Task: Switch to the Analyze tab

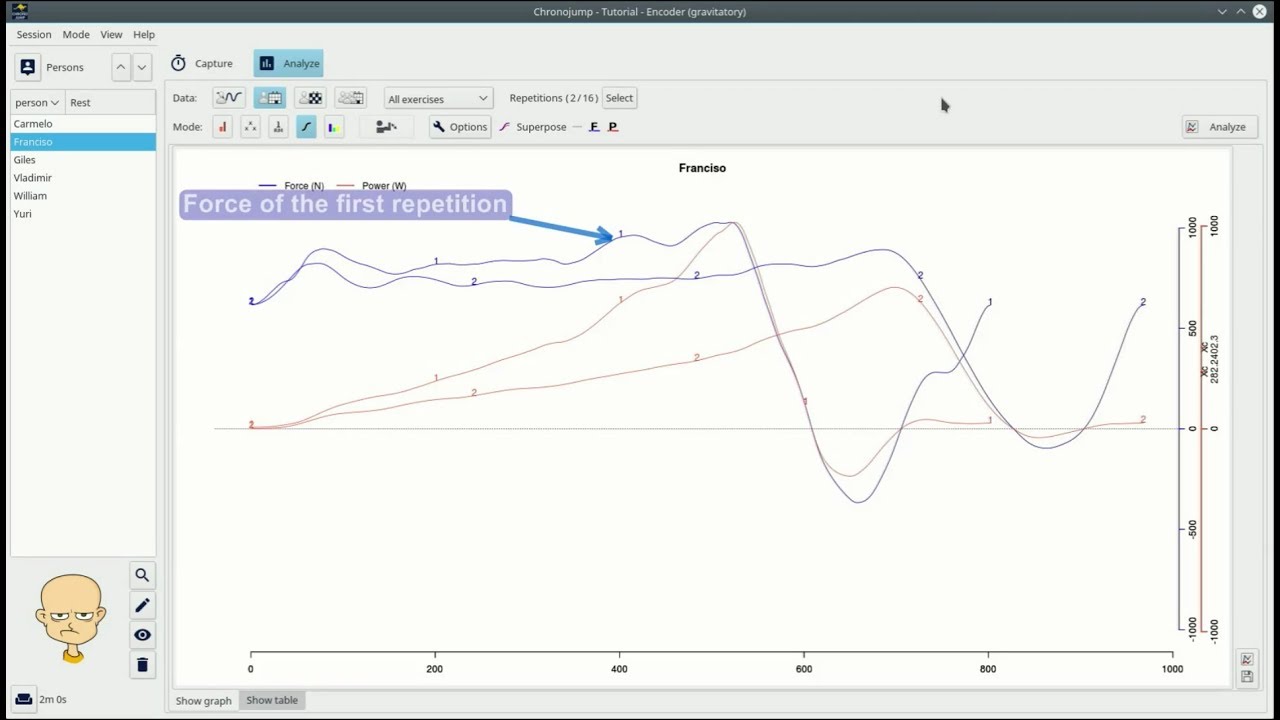Action: click(288, 63)
